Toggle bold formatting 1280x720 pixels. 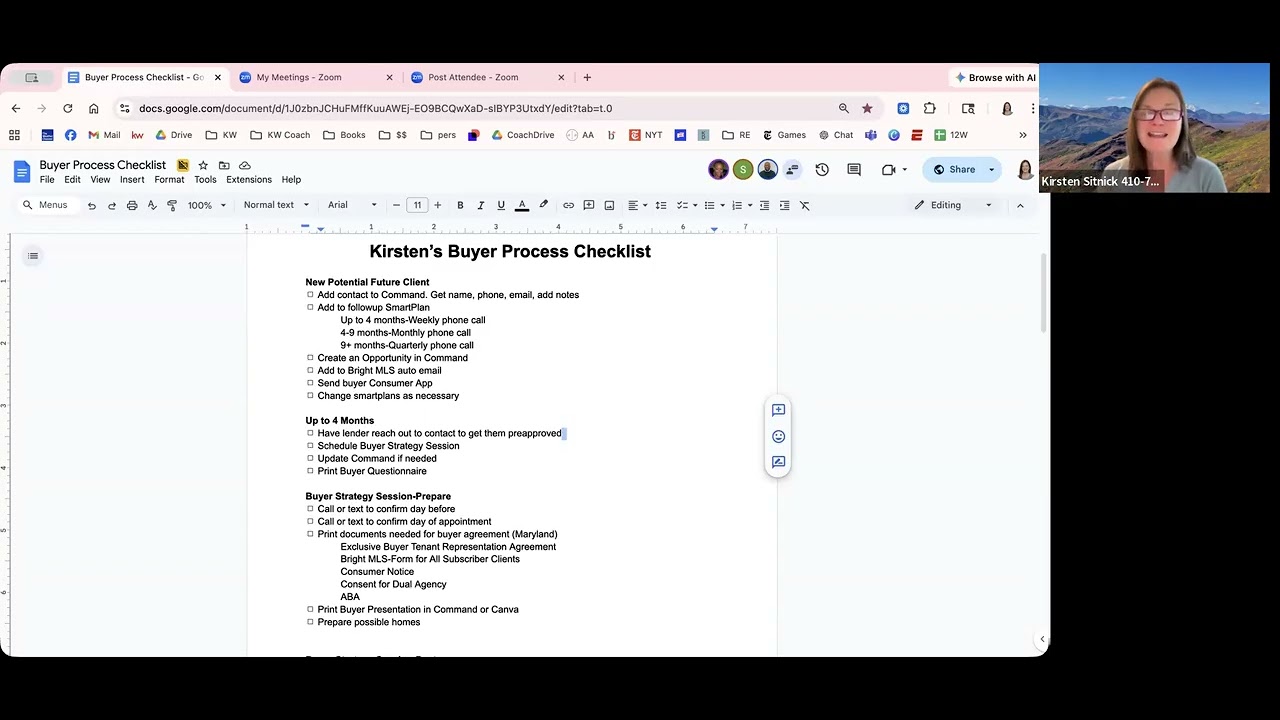[460, 205]
